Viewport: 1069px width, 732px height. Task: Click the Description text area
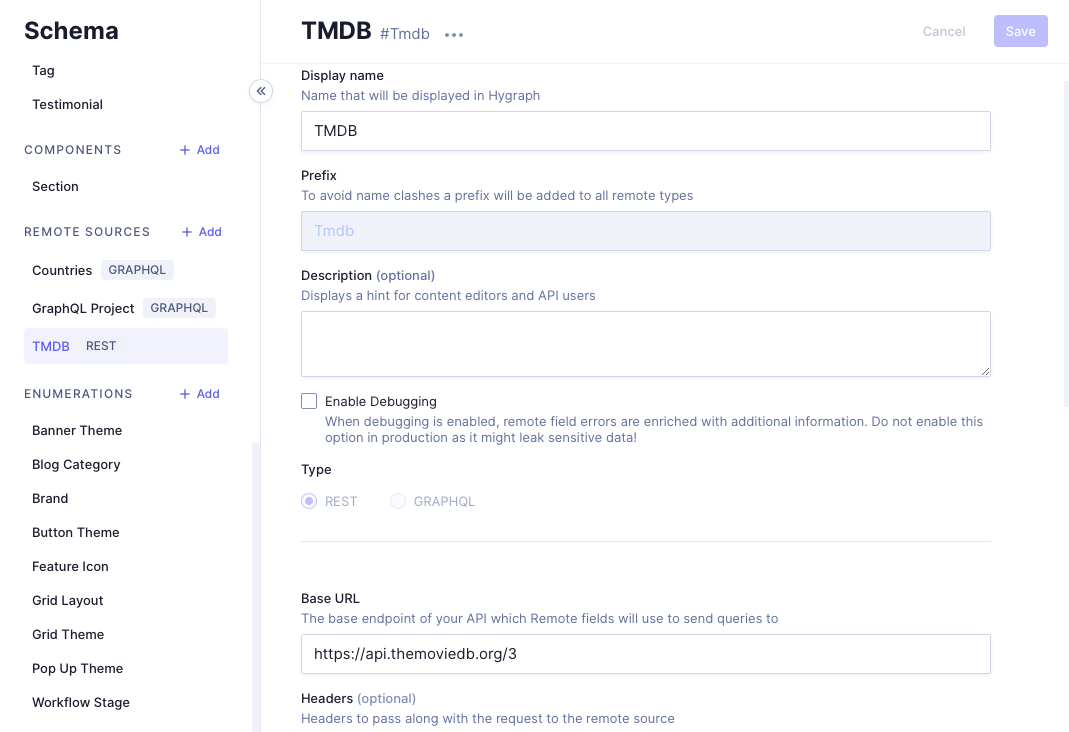[x=646, y=344]
